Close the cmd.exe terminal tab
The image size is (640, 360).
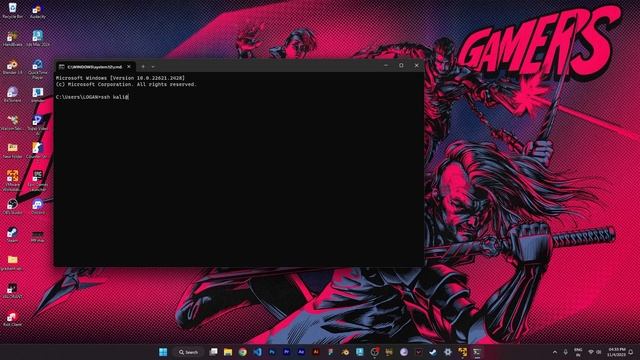click(129, 67)
